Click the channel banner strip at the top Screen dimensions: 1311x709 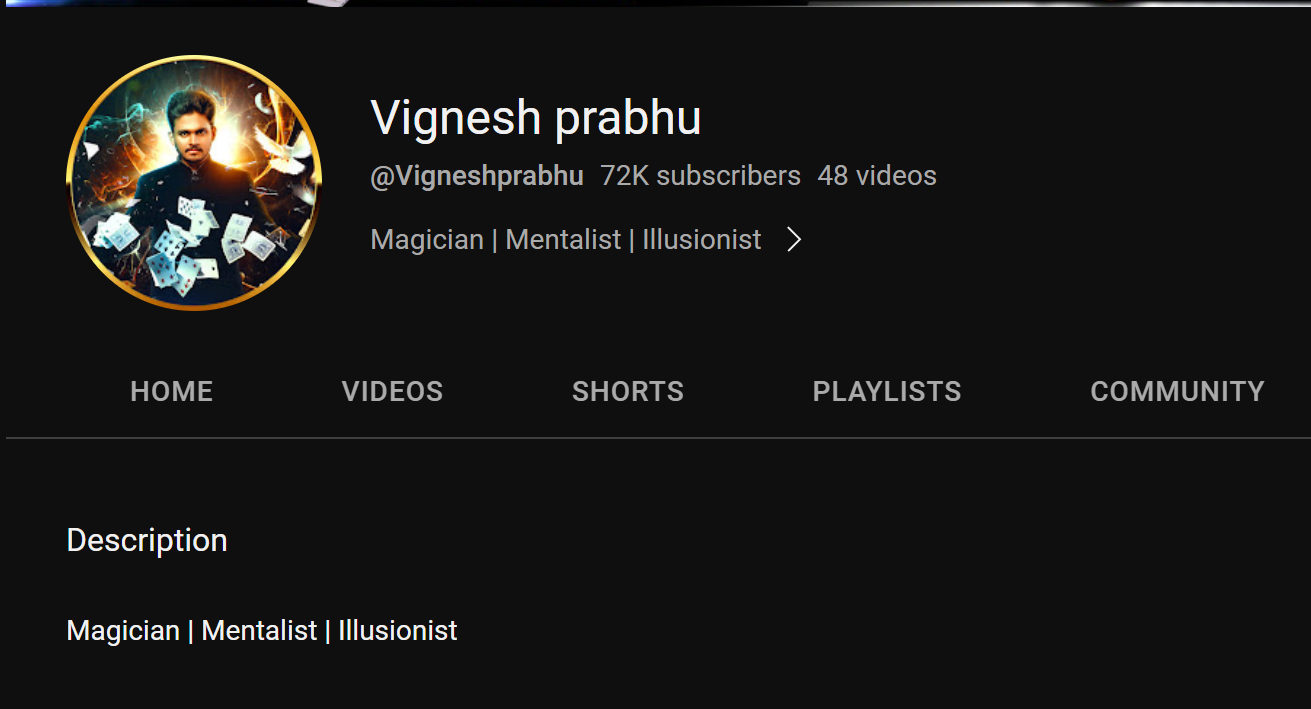click(x=655, y=3)
